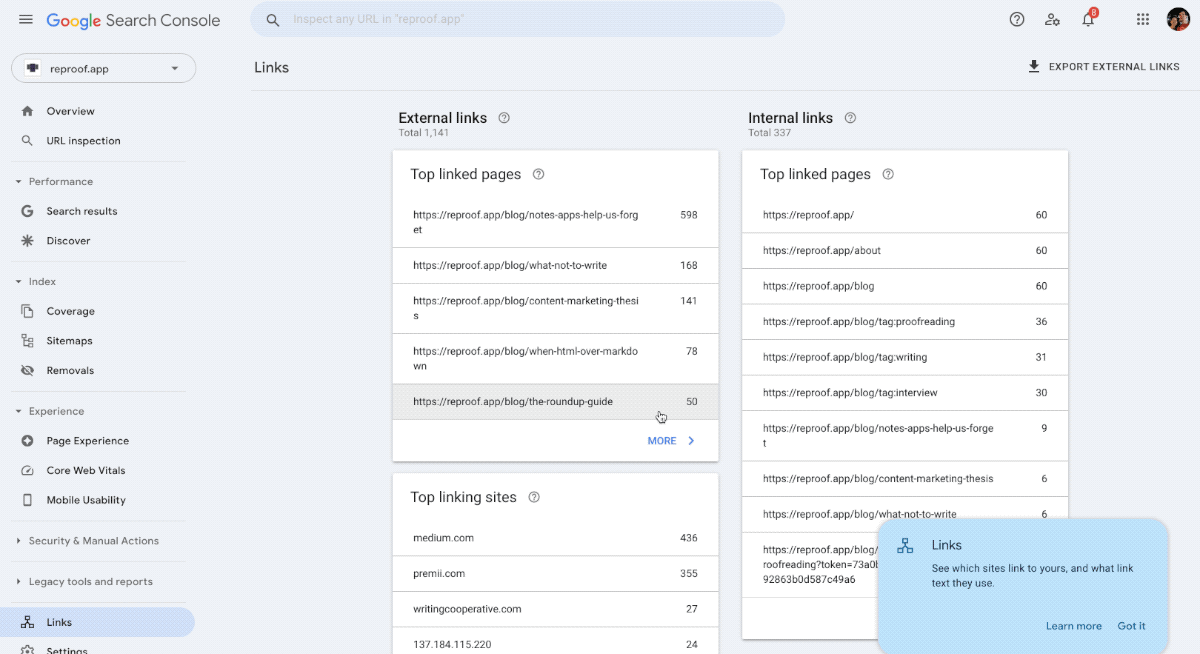The height and width of the screenshot is (654, 1200).
Task: Open users and permissions icon
Action: pyautogui.click(x=1052, y=19)
